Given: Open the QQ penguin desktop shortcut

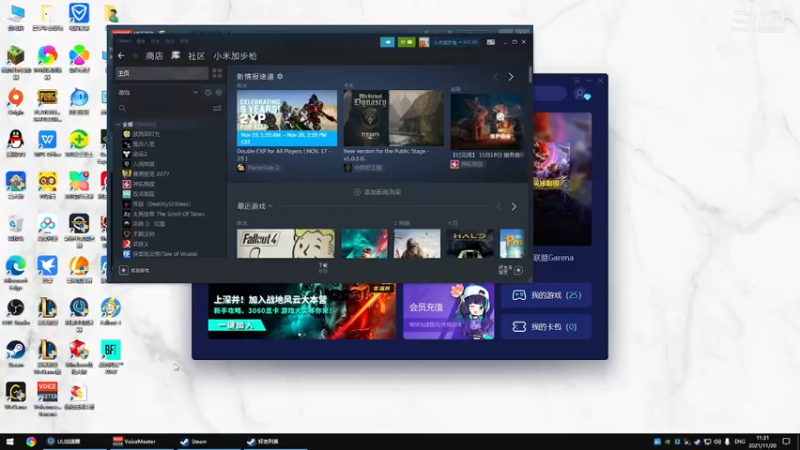Looking at the screenshot, I should [16, 143].
